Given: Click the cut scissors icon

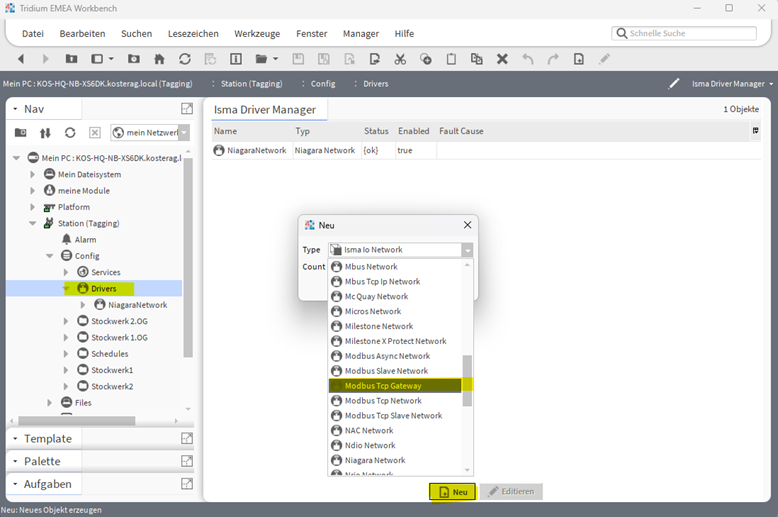Looking at the screenshot, I should tap(400, 59).
